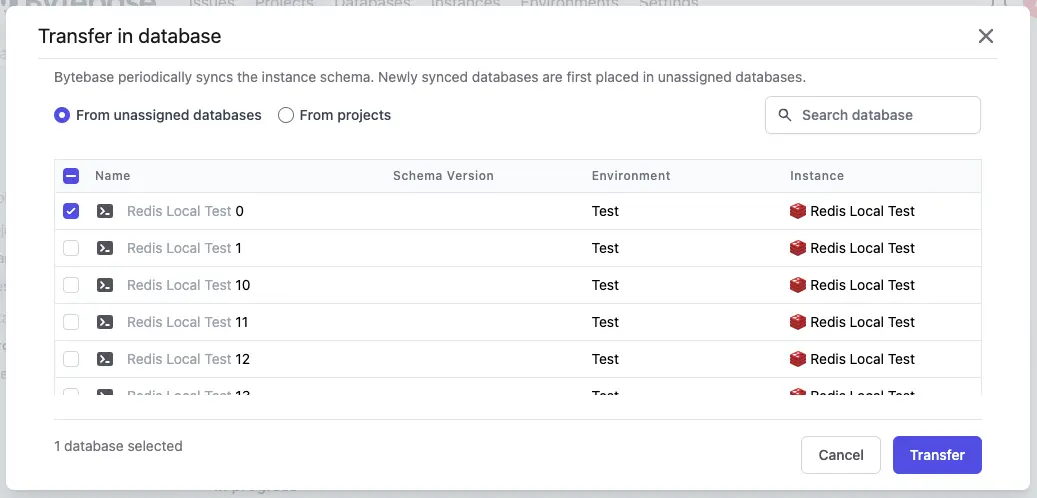Click the Redis Local Test 1 database name
The image size is (1037, 498).
[x=185, y=248]
